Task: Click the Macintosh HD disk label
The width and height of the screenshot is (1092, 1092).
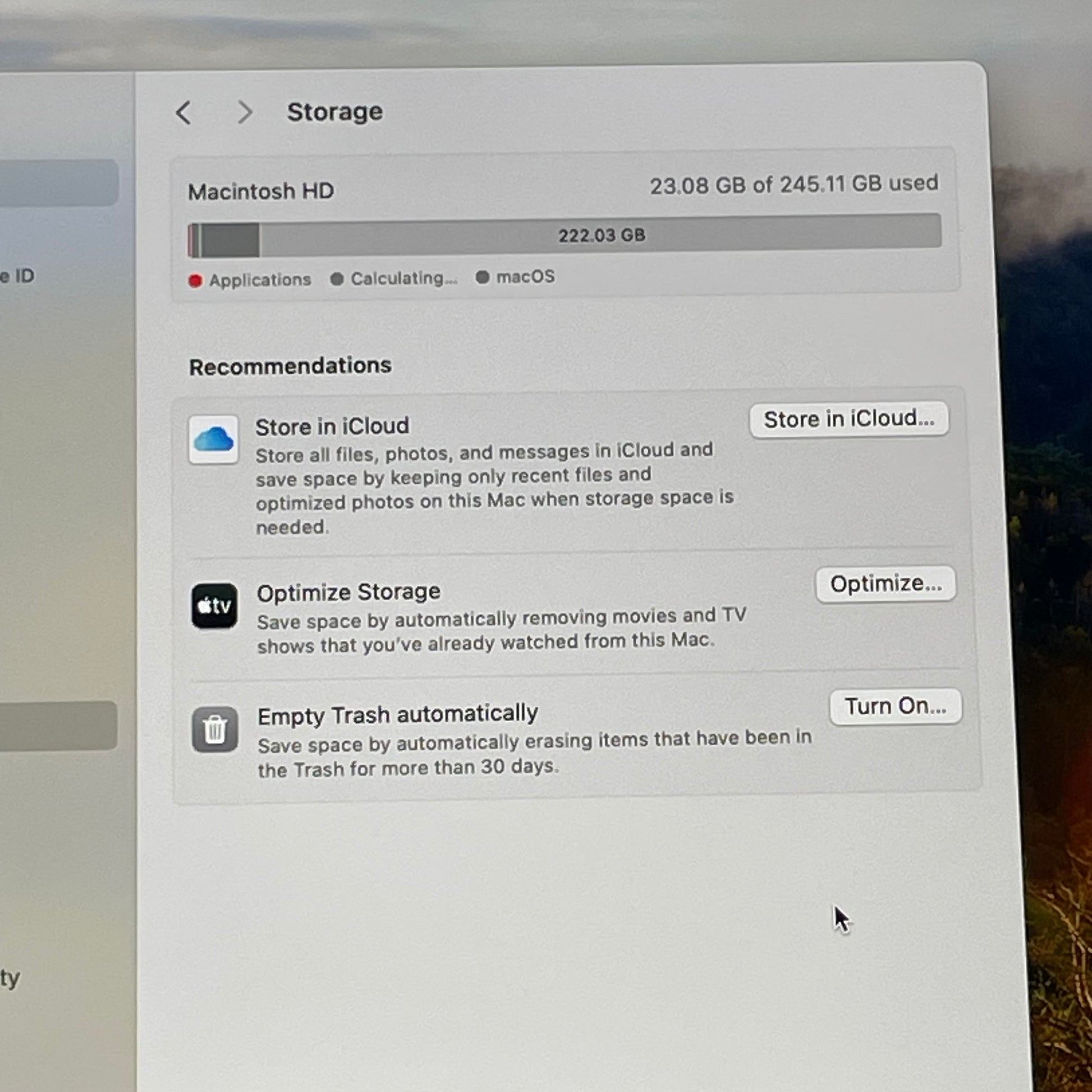Action: click(260, 191)
